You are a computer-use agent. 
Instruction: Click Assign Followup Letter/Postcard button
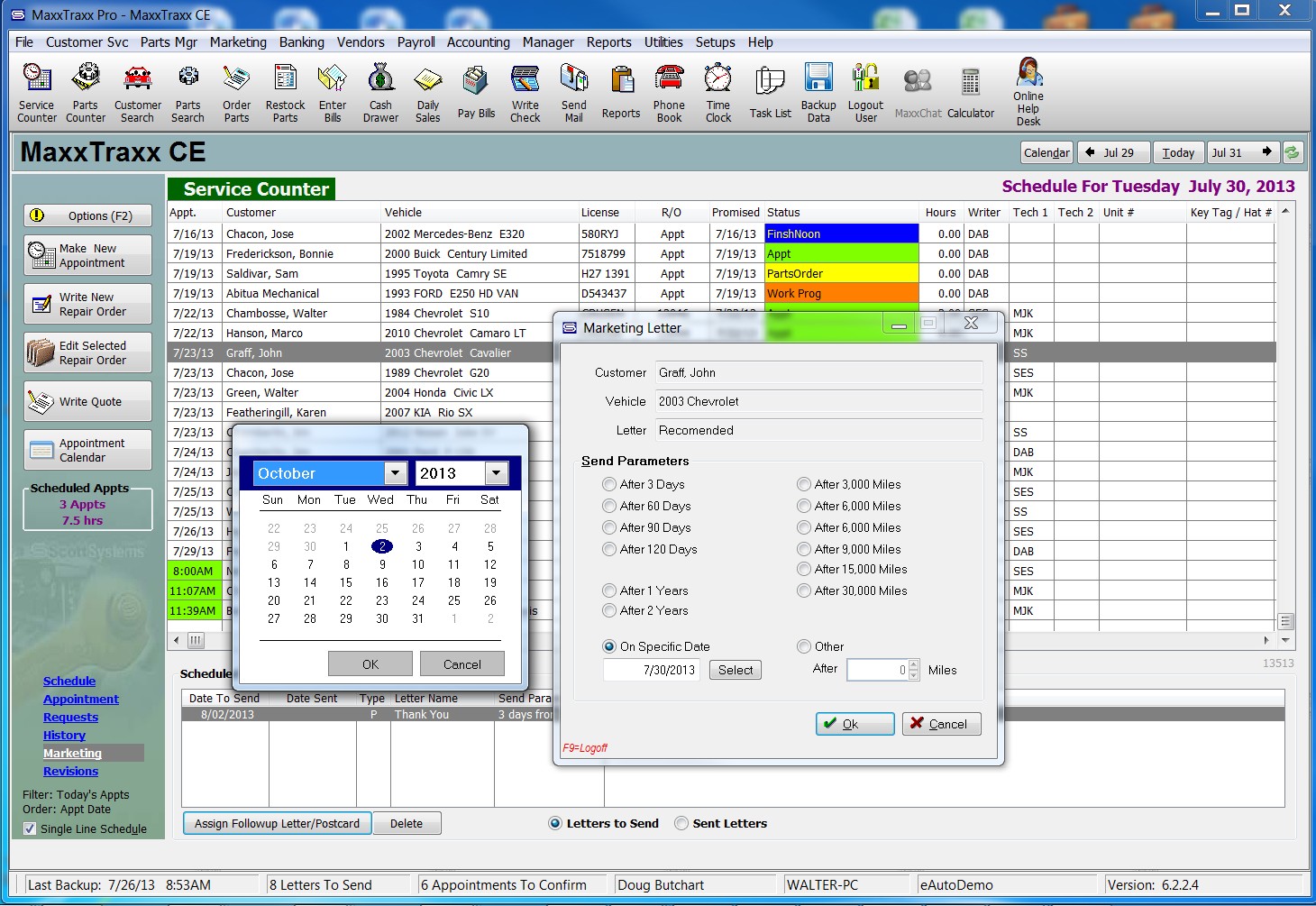pos(277,823)
